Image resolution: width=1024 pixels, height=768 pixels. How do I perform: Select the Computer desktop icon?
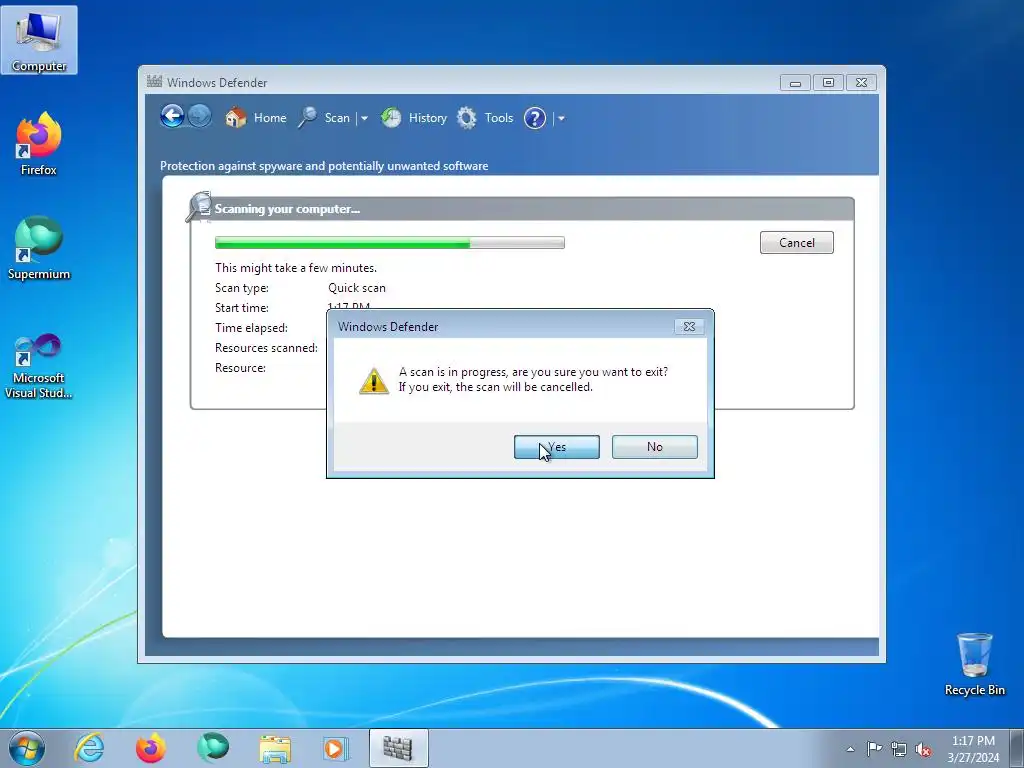(x=39, y=40)
